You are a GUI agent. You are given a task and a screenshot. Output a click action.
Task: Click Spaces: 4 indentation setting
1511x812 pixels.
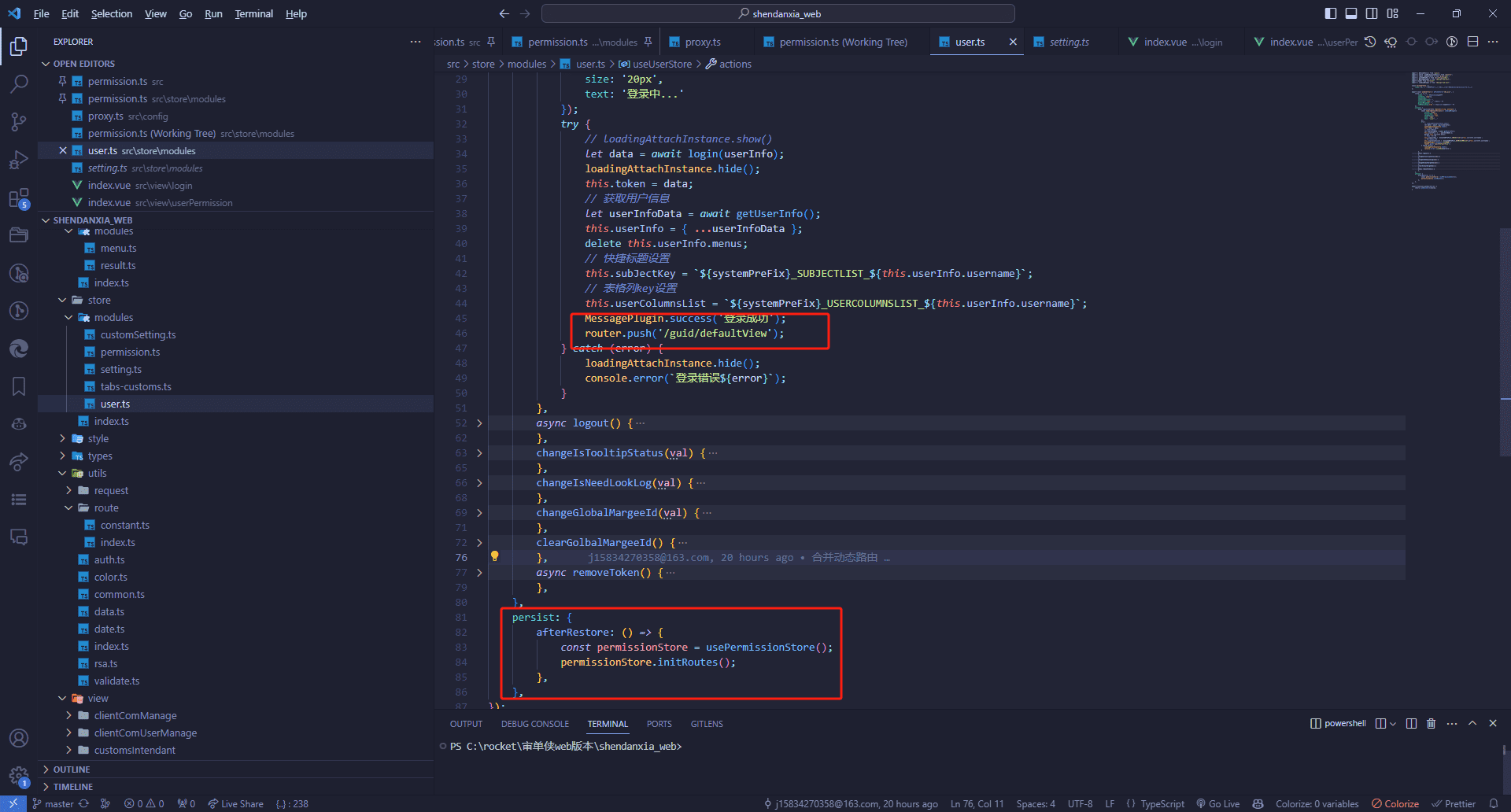click(1036, 803)
